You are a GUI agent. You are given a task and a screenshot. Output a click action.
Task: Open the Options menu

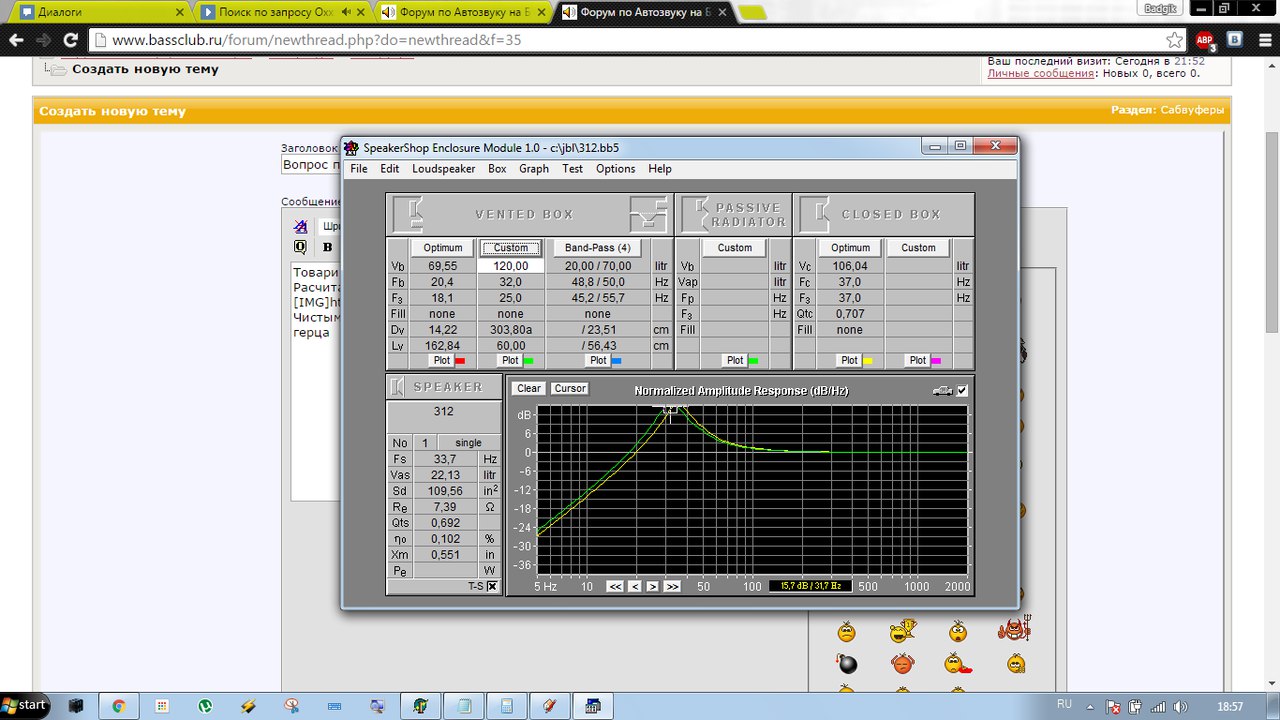click(x=616, y=169)
